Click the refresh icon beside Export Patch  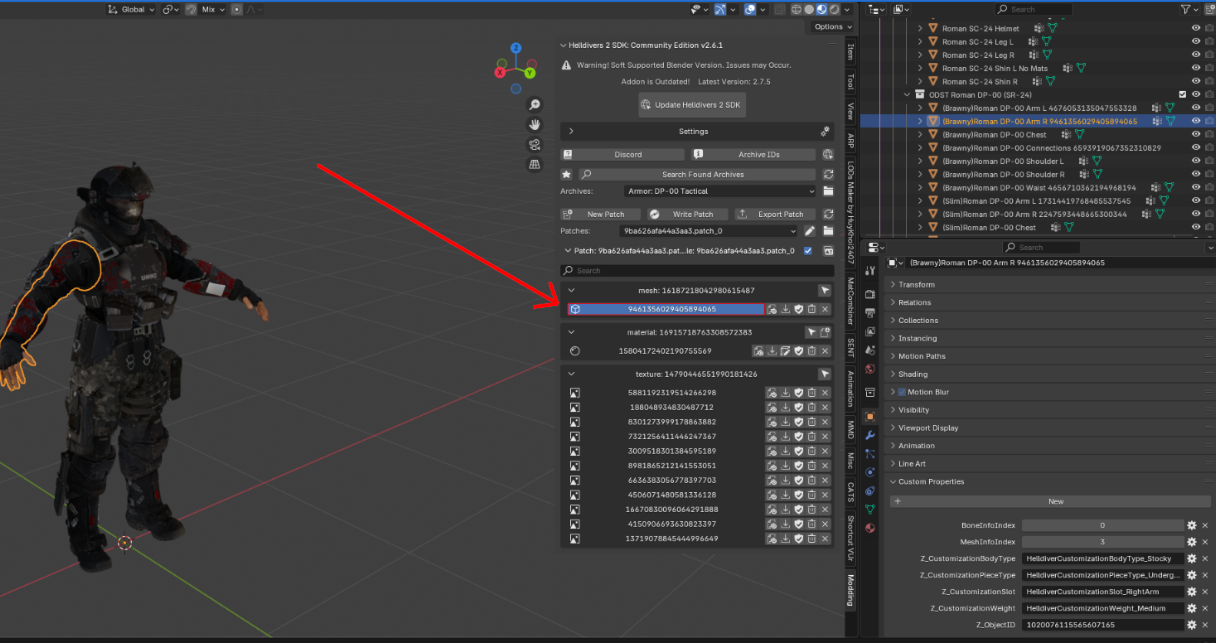tap(828, 214)
